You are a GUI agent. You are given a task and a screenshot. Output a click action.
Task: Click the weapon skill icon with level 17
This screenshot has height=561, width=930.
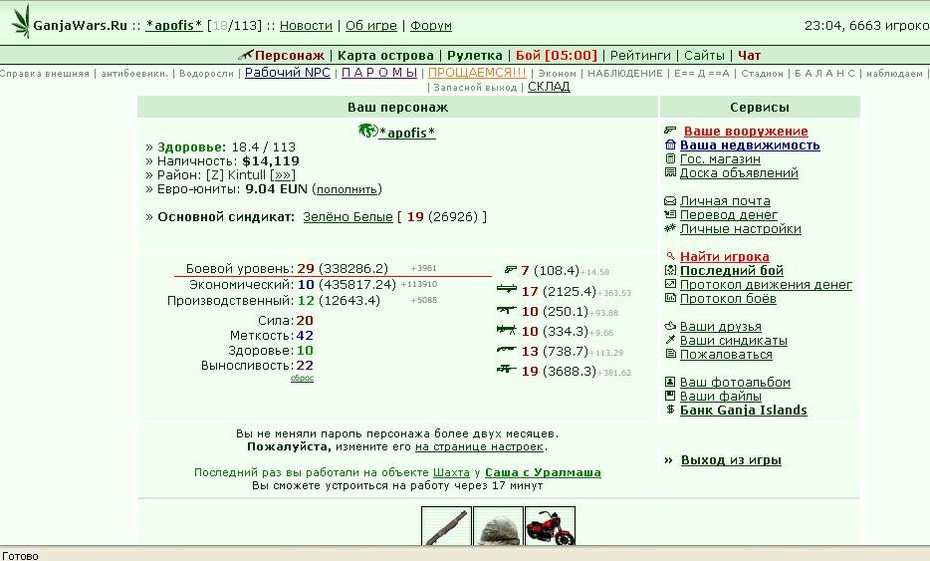coord(507,289)
